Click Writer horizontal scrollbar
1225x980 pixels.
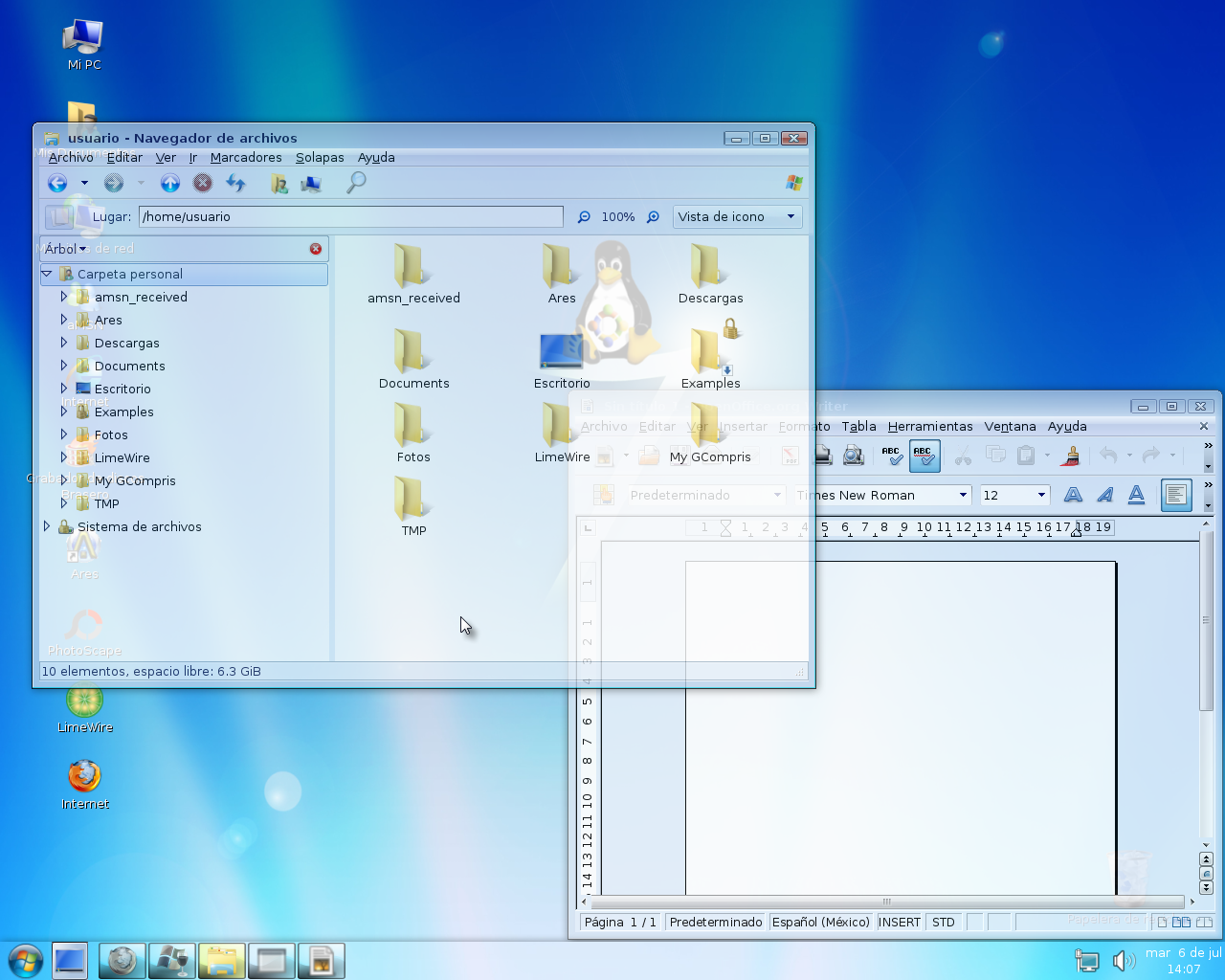887,902
